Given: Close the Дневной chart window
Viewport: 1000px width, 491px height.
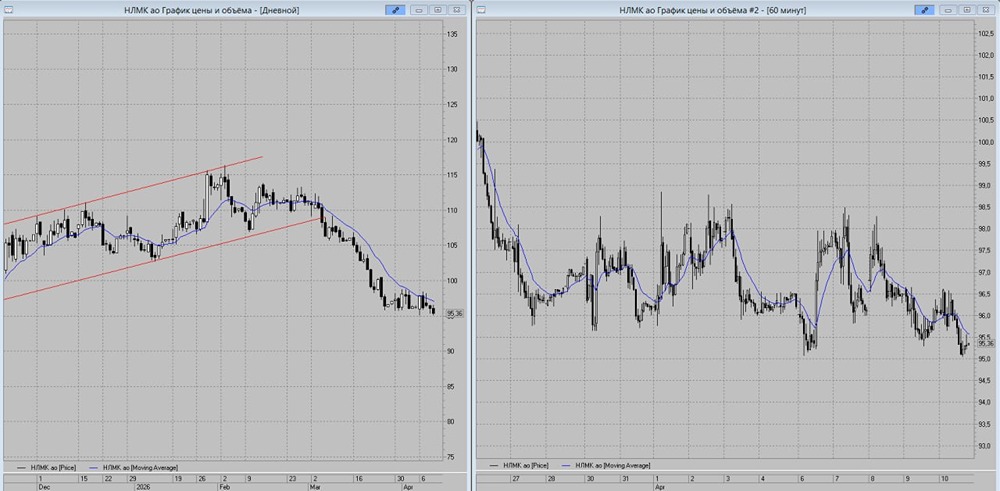Looking at the screenshot, I should [x=456, y=10].
